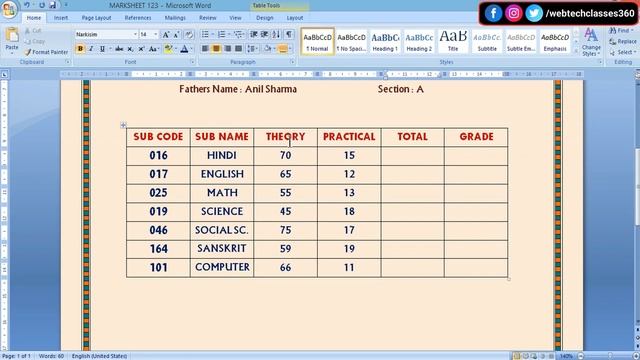Increase the paragraph indent
This screenshot has width=640, height=360.
pyautogui.click(x=264, y=35)
